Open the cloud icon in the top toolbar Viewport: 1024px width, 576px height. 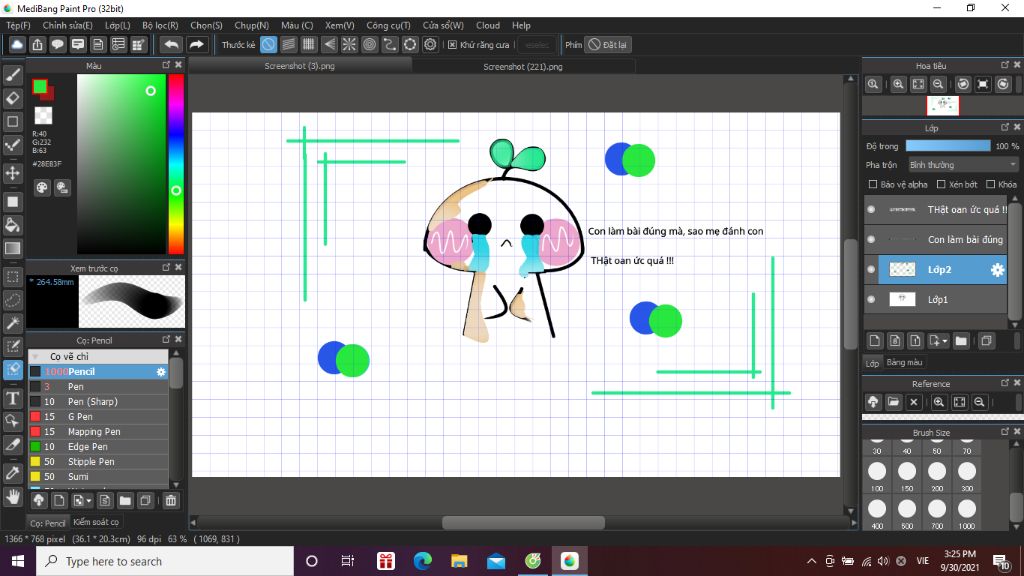point(17,44)
